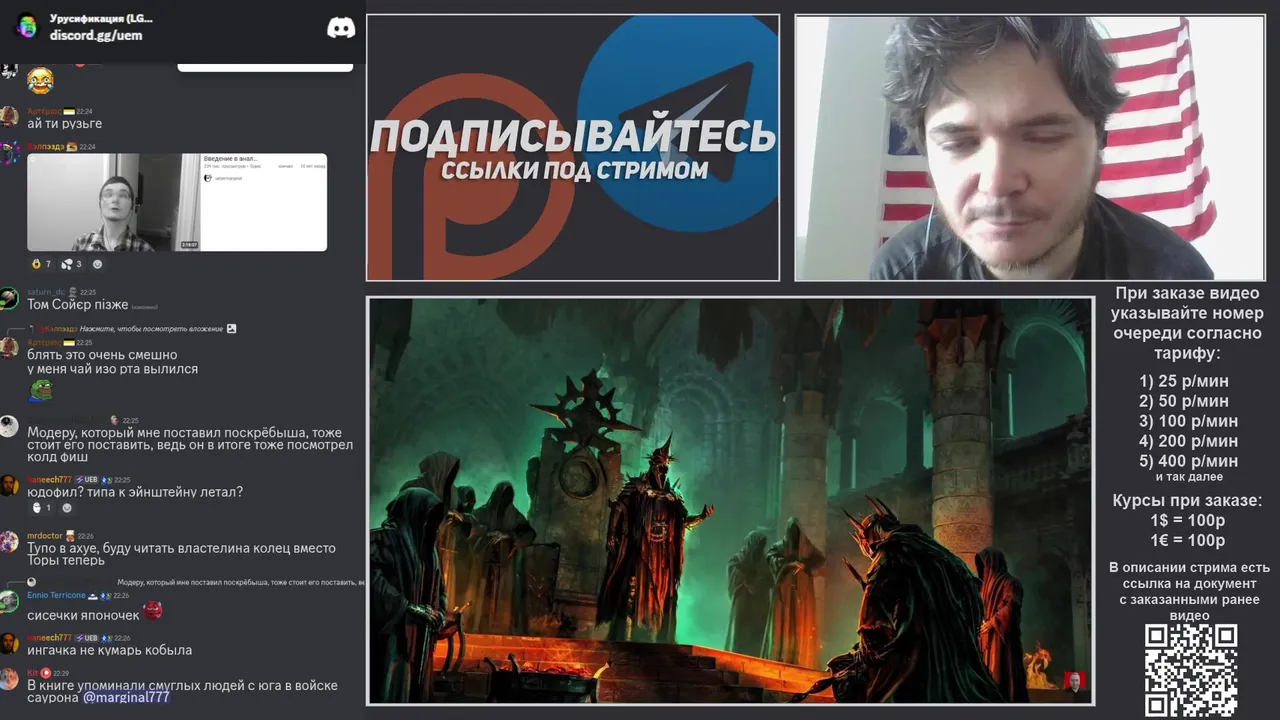Open Кэлпэздэ avatar beside video embed
Image resolution: width=1280 pixels, height=720 pixels.
(9, 152)
